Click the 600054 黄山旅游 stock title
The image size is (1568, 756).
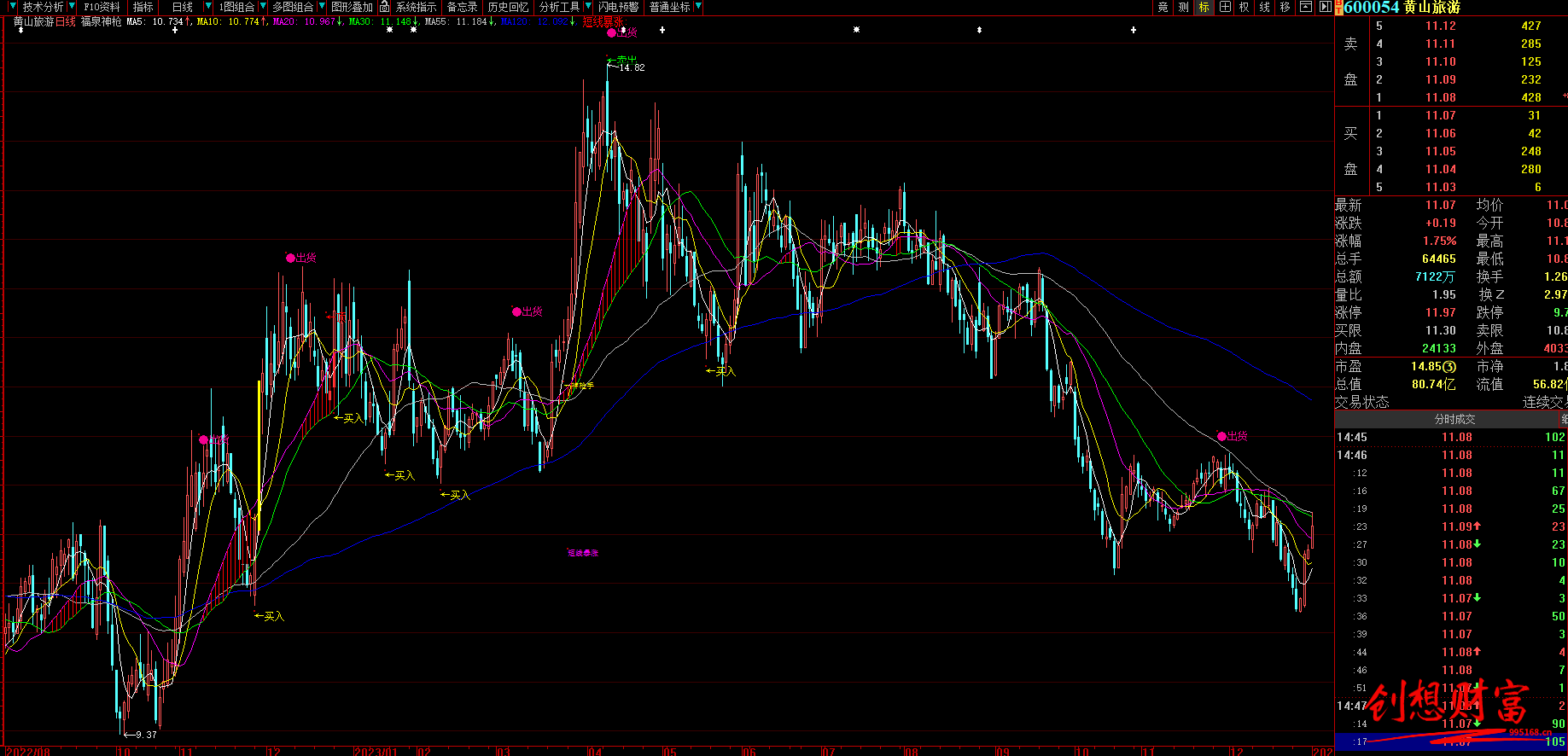(1402, 7)
